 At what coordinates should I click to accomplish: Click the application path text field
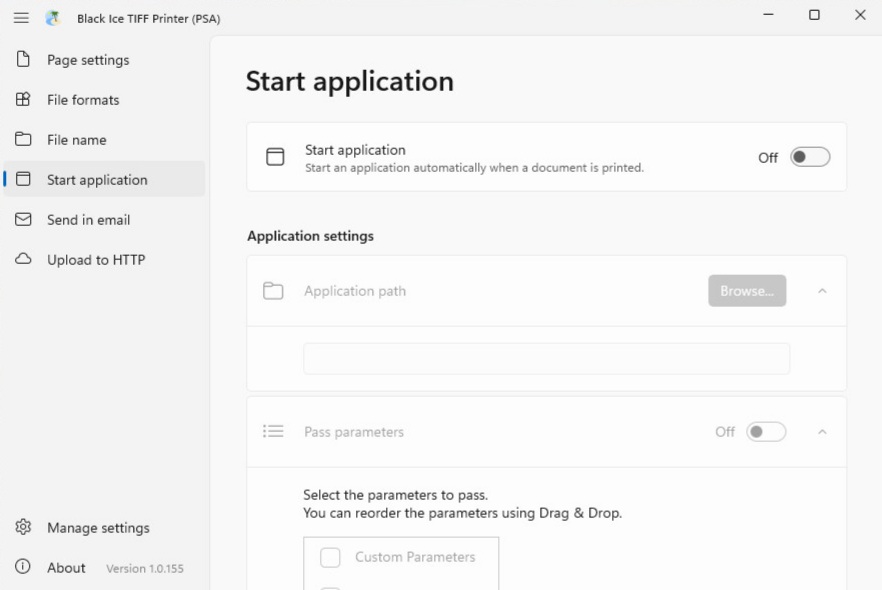[x=547, y=359]
